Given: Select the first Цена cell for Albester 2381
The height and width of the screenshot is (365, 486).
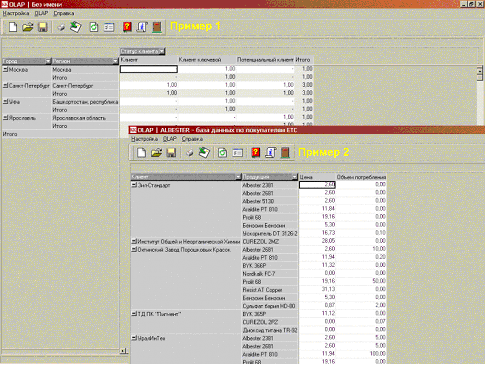Looking at the screenshot, I should pyautogui.click(x=317, y=184).
